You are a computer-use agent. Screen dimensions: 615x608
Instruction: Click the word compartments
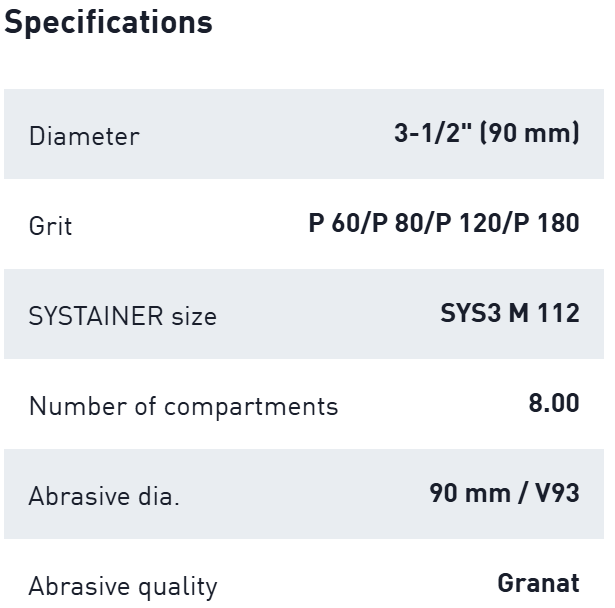tap(251, 407)
